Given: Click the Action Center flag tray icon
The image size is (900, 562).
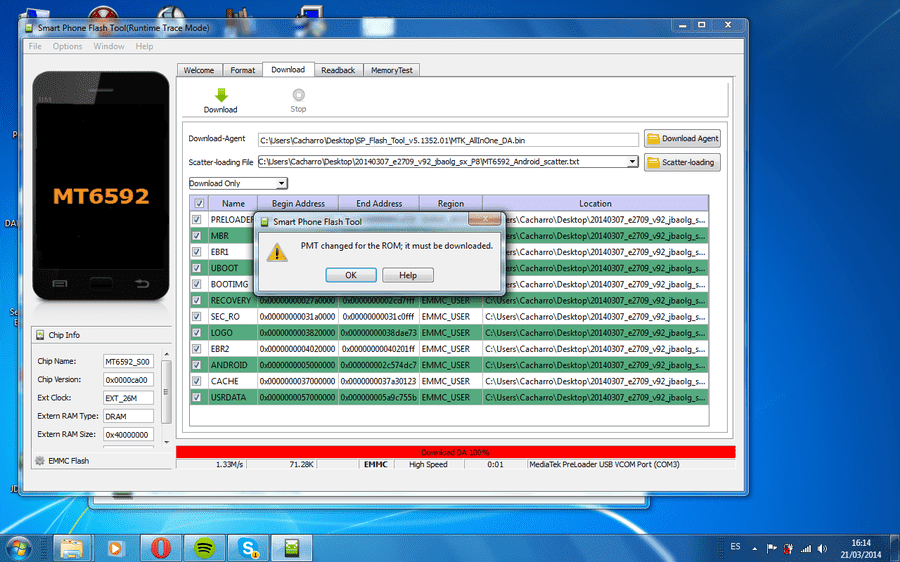Looking at the screenshot, I should 772,548.
